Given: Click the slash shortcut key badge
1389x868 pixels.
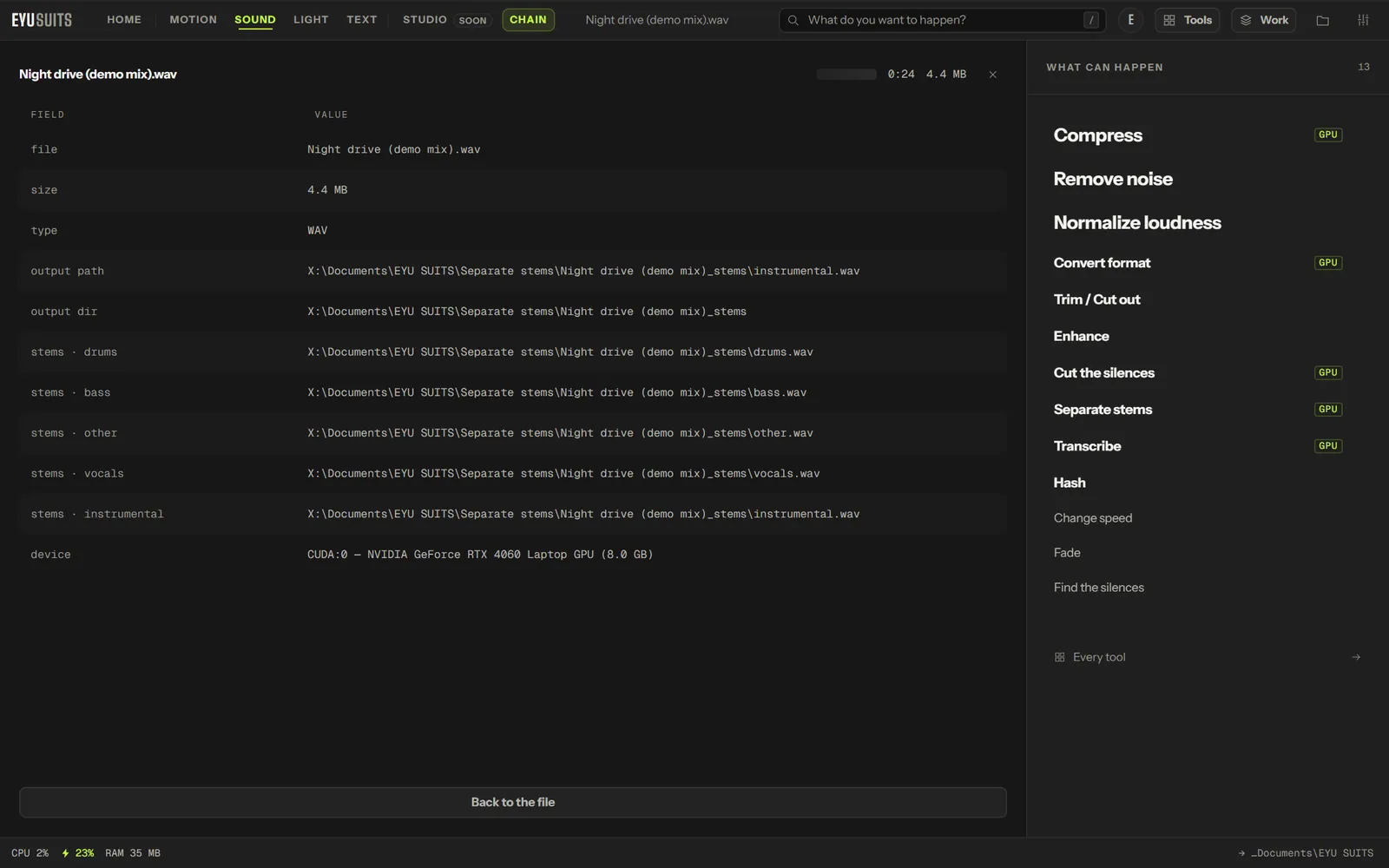Looking at the screenshot, I should tap(1090, 20).
